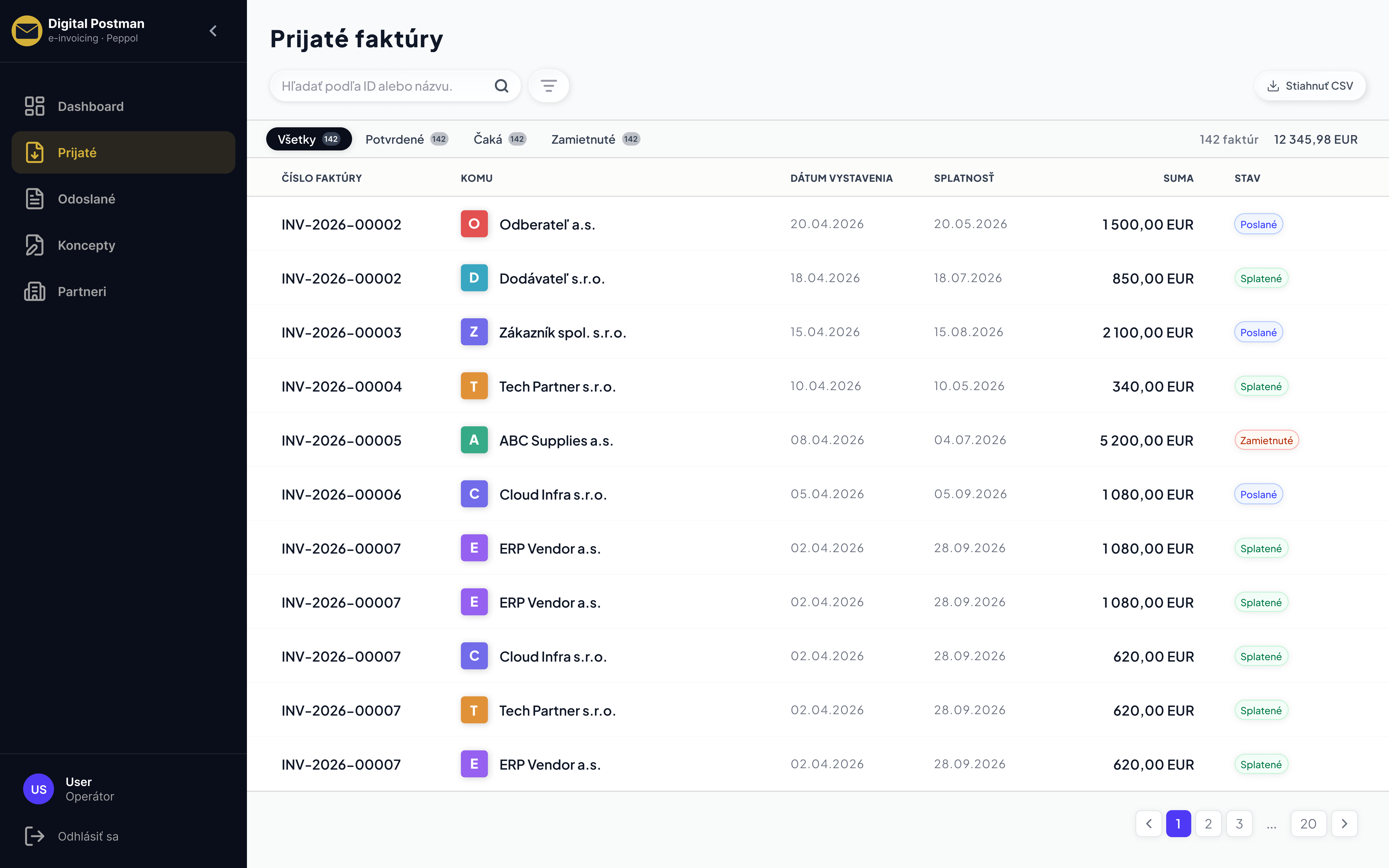Click the red O avatar of Odberateľ a.s.
Viewport: 1389px width, 868px height.
coord(474,224)
